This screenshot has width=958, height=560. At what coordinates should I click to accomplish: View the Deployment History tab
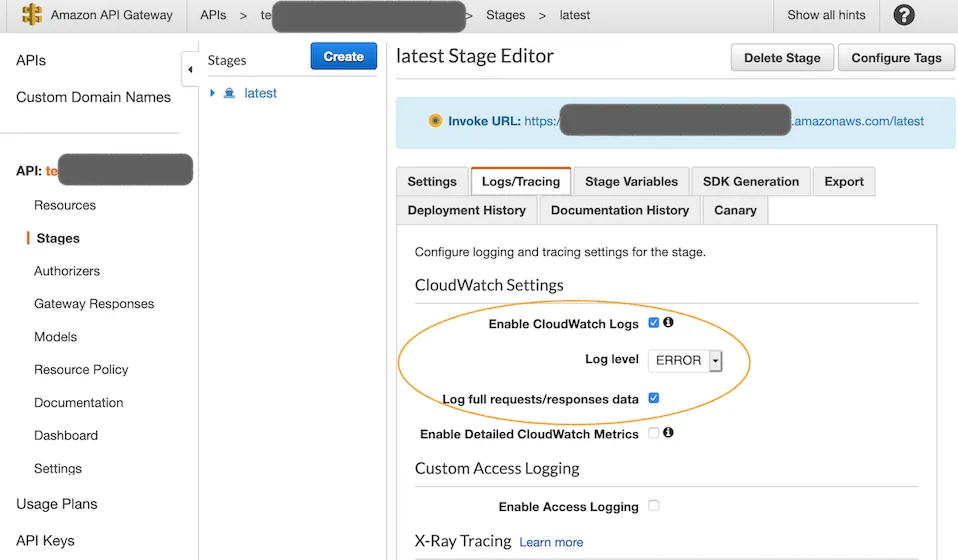467,210
